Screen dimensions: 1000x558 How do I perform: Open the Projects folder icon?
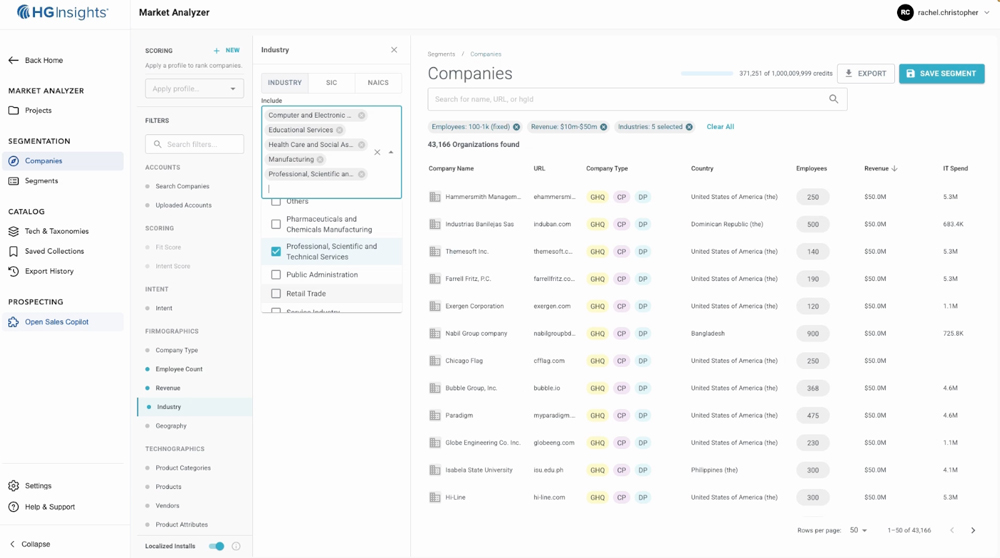coord(13,110)
